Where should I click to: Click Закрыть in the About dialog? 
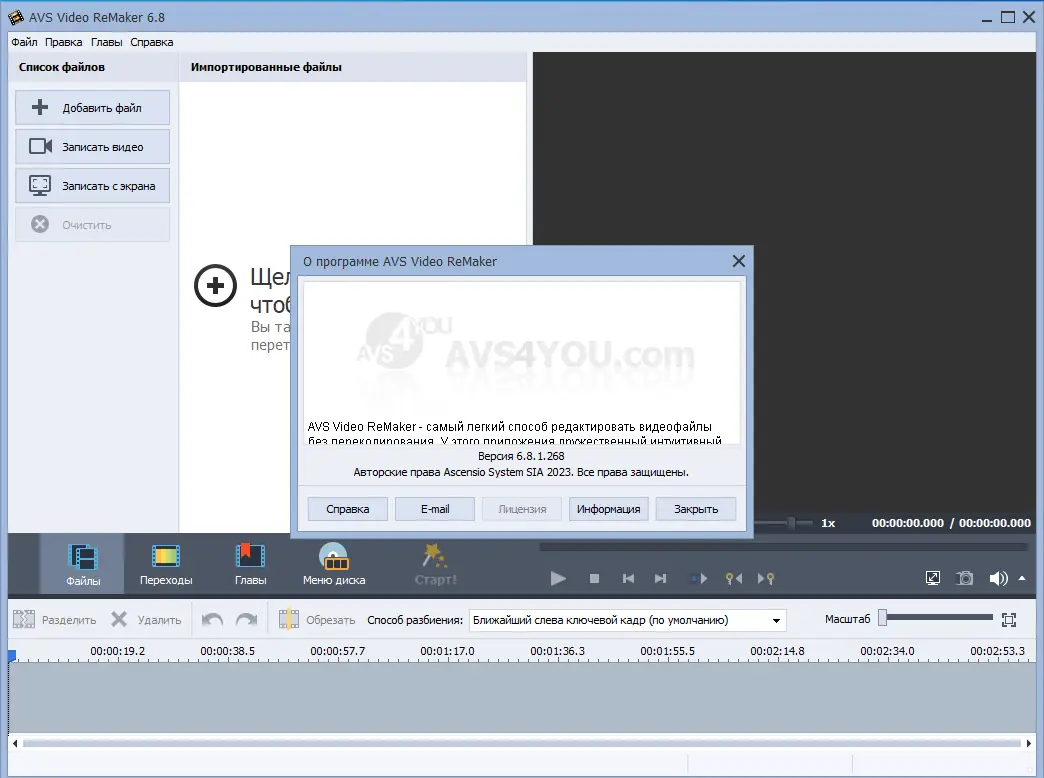(x=695, y=508)
